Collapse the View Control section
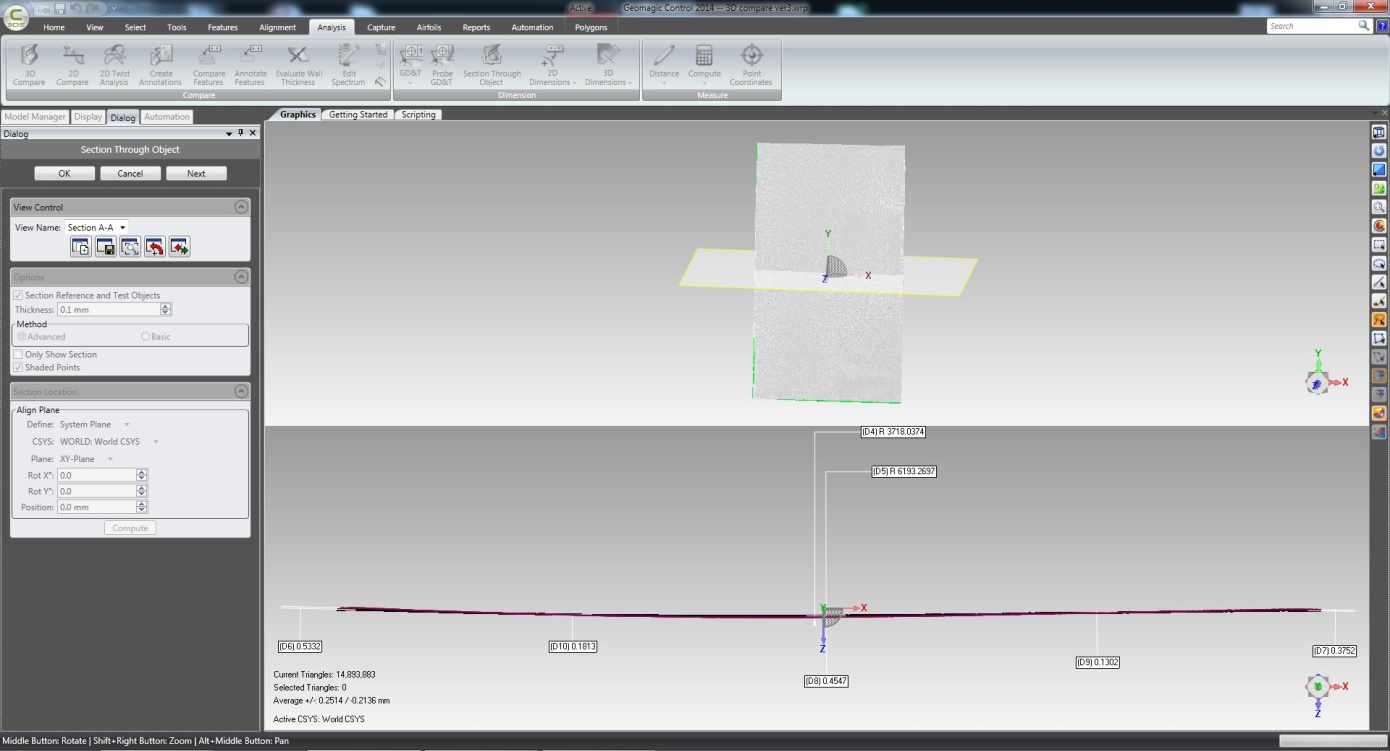This screenshot has height=751, width=1390. (x=241, y=207)
